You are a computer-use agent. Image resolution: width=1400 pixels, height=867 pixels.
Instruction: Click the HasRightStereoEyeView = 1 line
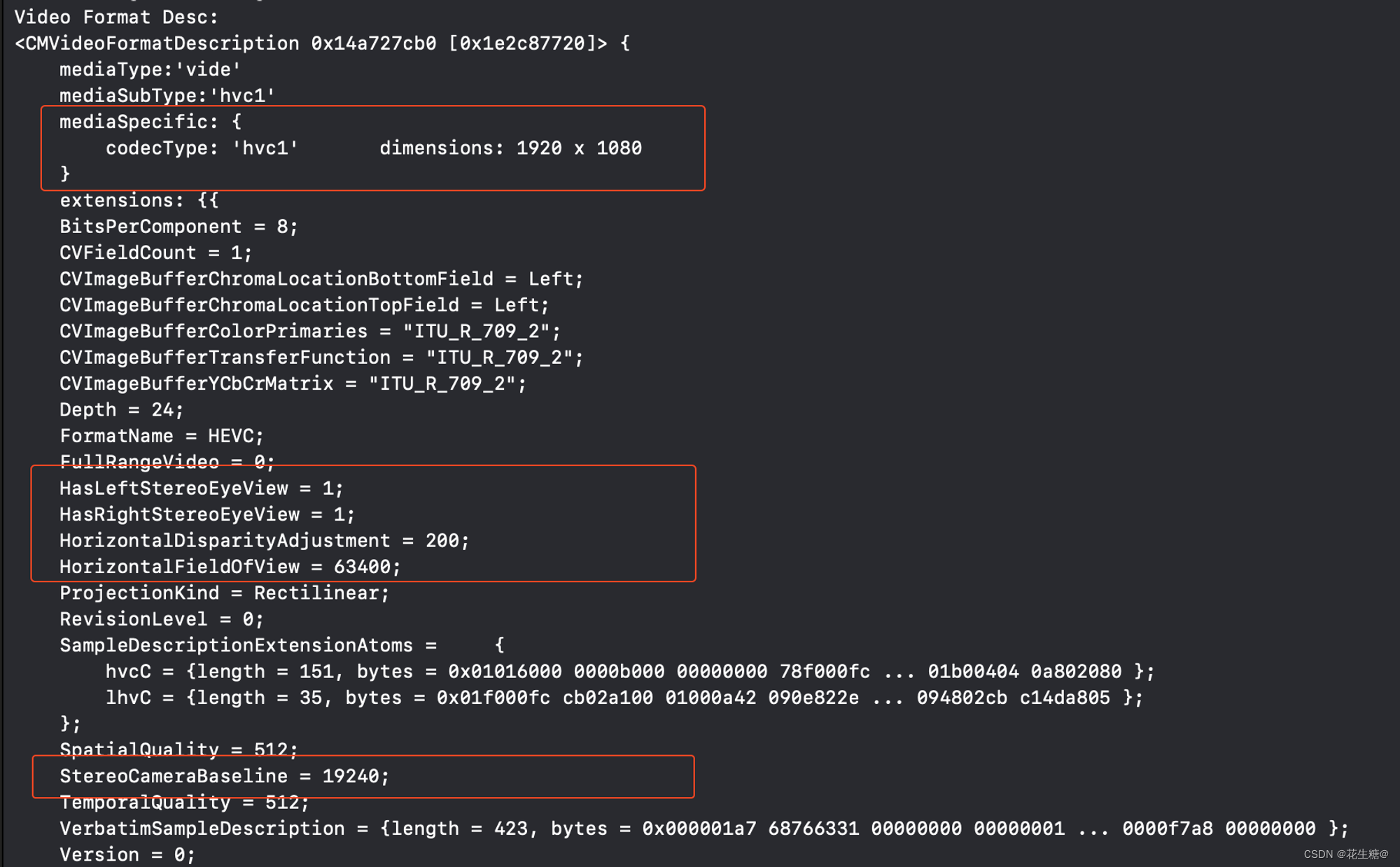click(207, 514)
